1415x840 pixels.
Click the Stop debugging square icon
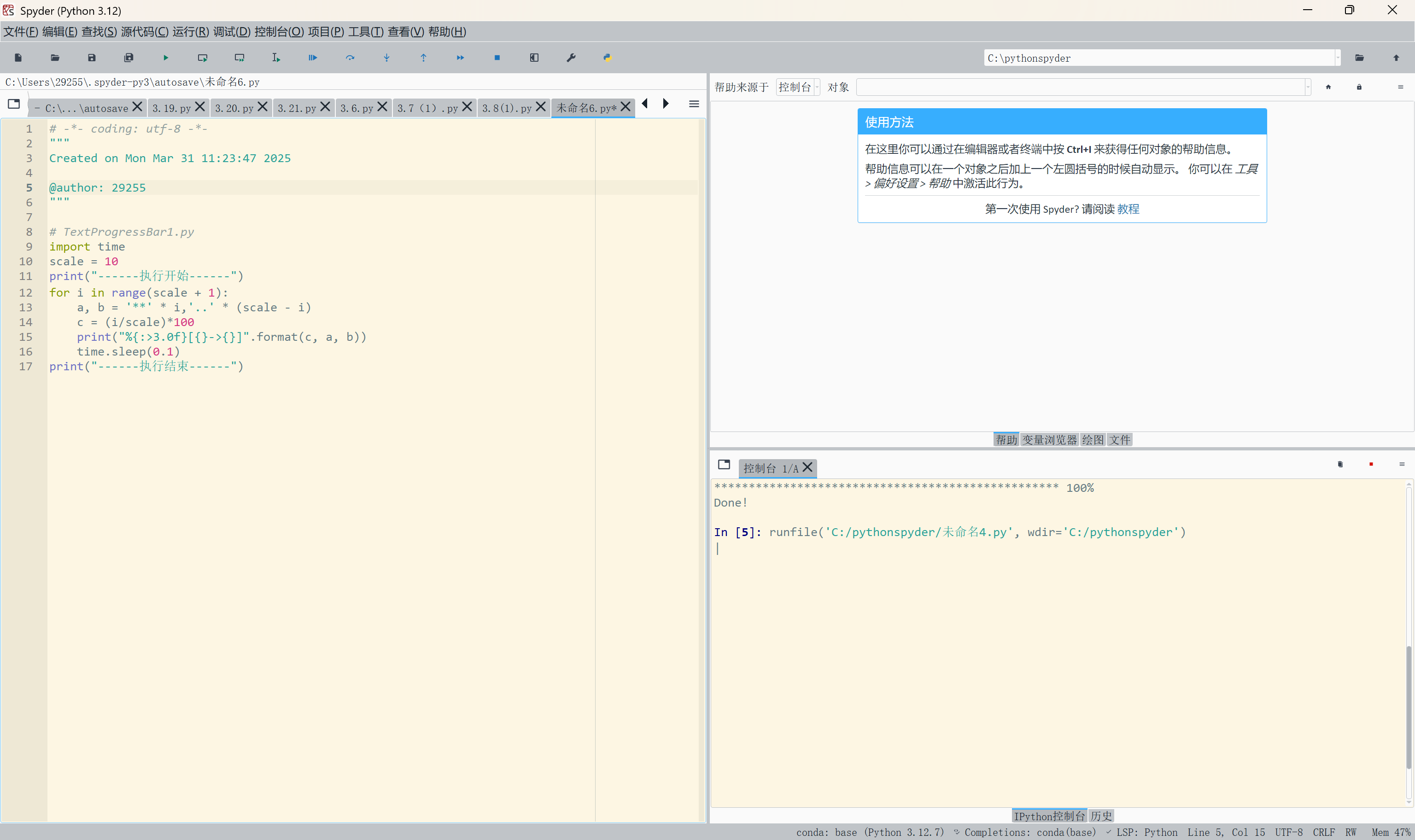[497, 58]
